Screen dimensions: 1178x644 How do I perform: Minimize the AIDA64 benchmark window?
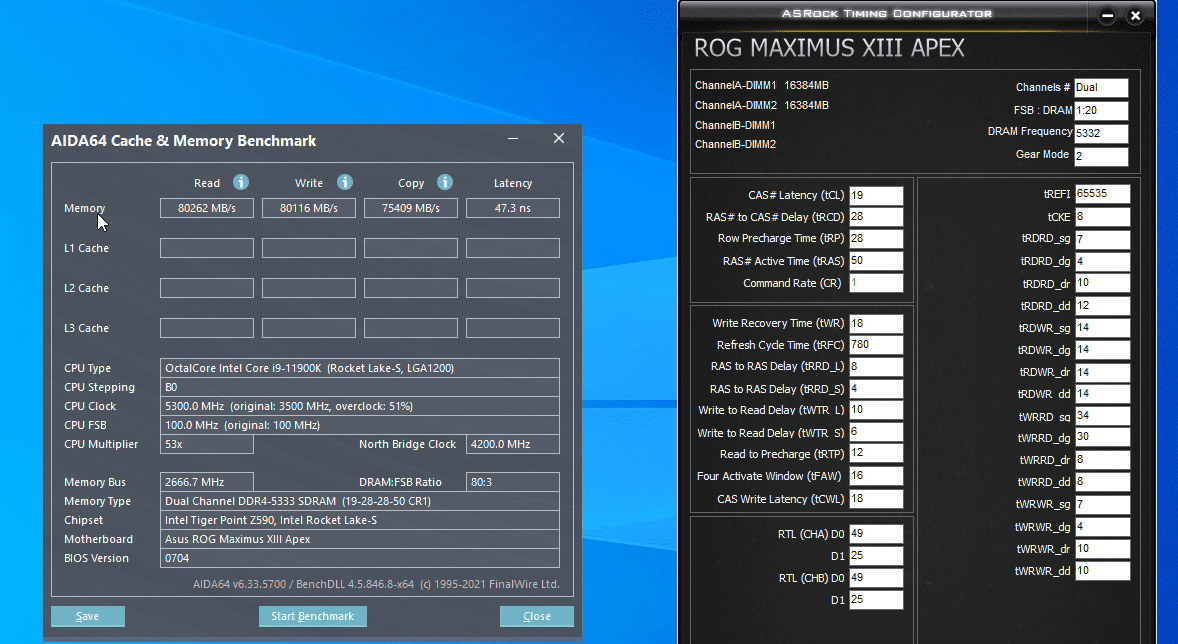[513, 138]
